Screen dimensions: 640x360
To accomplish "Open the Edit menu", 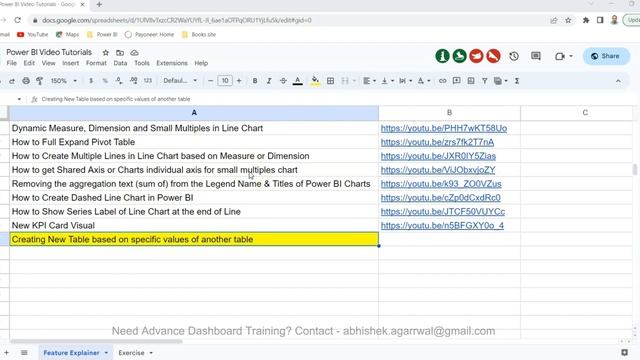I will 29,63.
